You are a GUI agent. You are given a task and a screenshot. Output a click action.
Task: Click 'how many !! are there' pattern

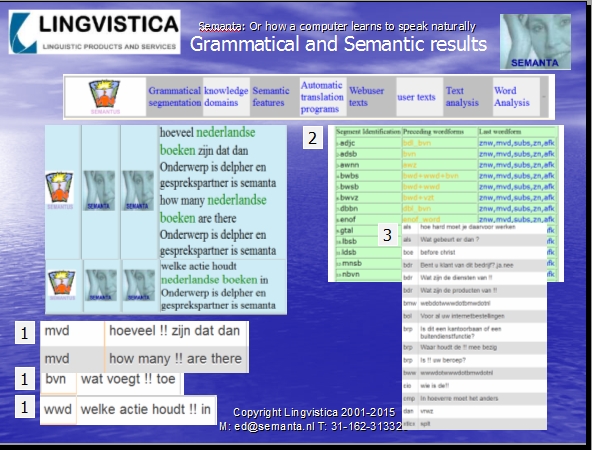175,359
